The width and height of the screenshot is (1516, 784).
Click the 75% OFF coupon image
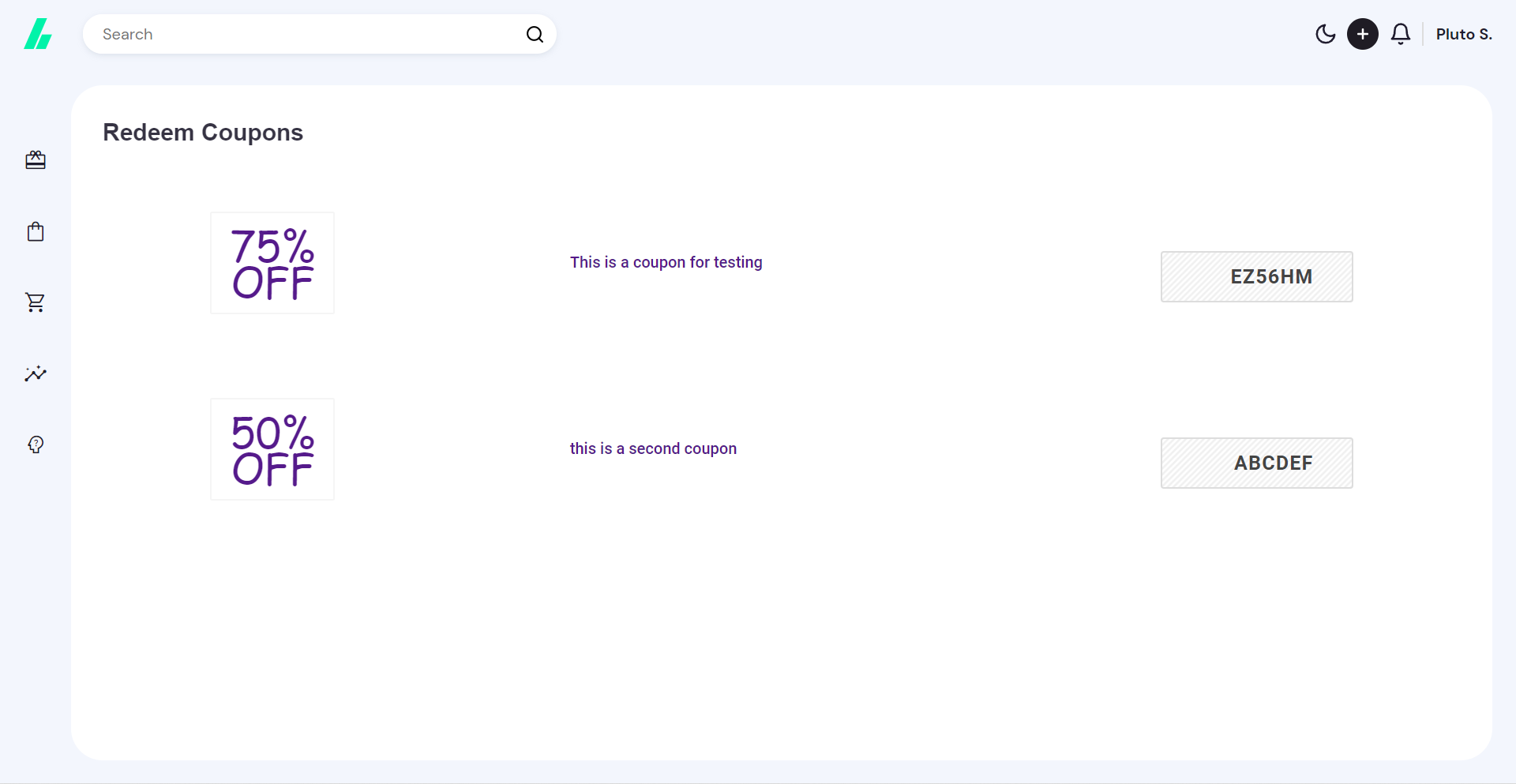(x=272, y=261)
